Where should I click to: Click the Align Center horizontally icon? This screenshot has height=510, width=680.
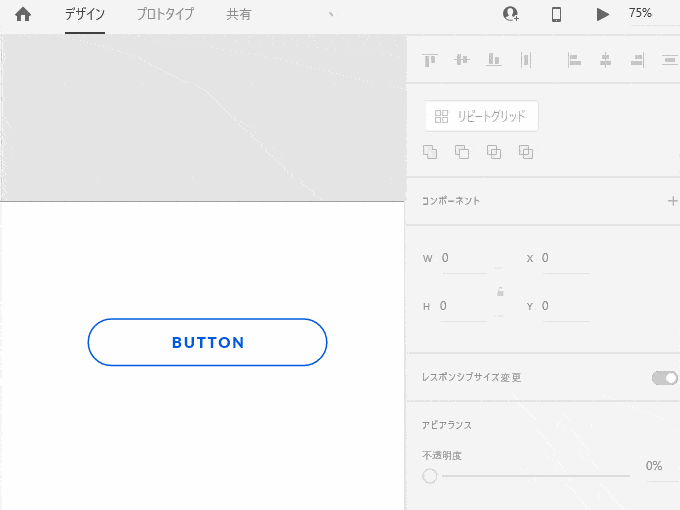[x=605, y=60]
